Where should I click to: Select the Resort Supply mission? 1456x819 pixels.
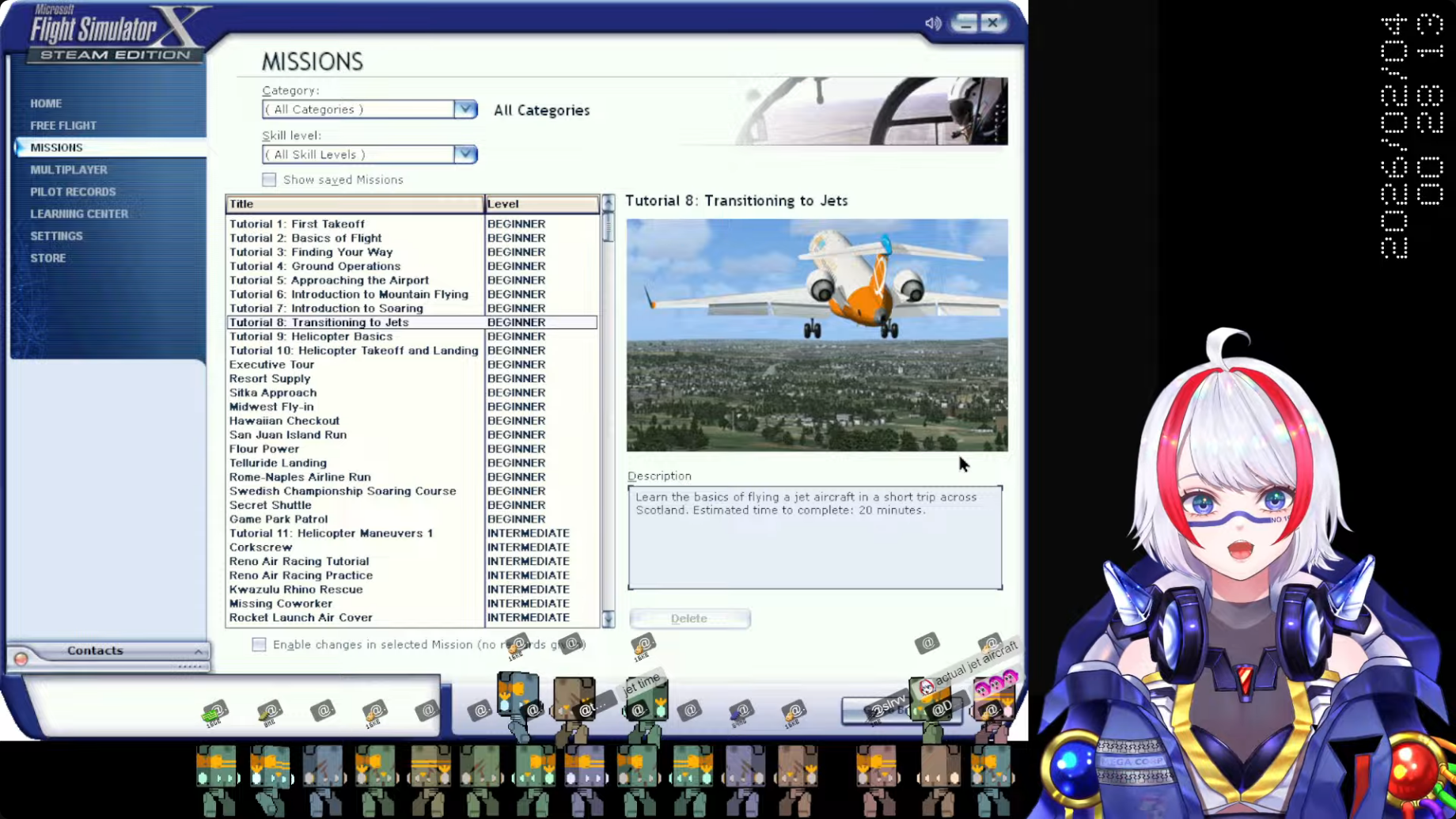412,379
